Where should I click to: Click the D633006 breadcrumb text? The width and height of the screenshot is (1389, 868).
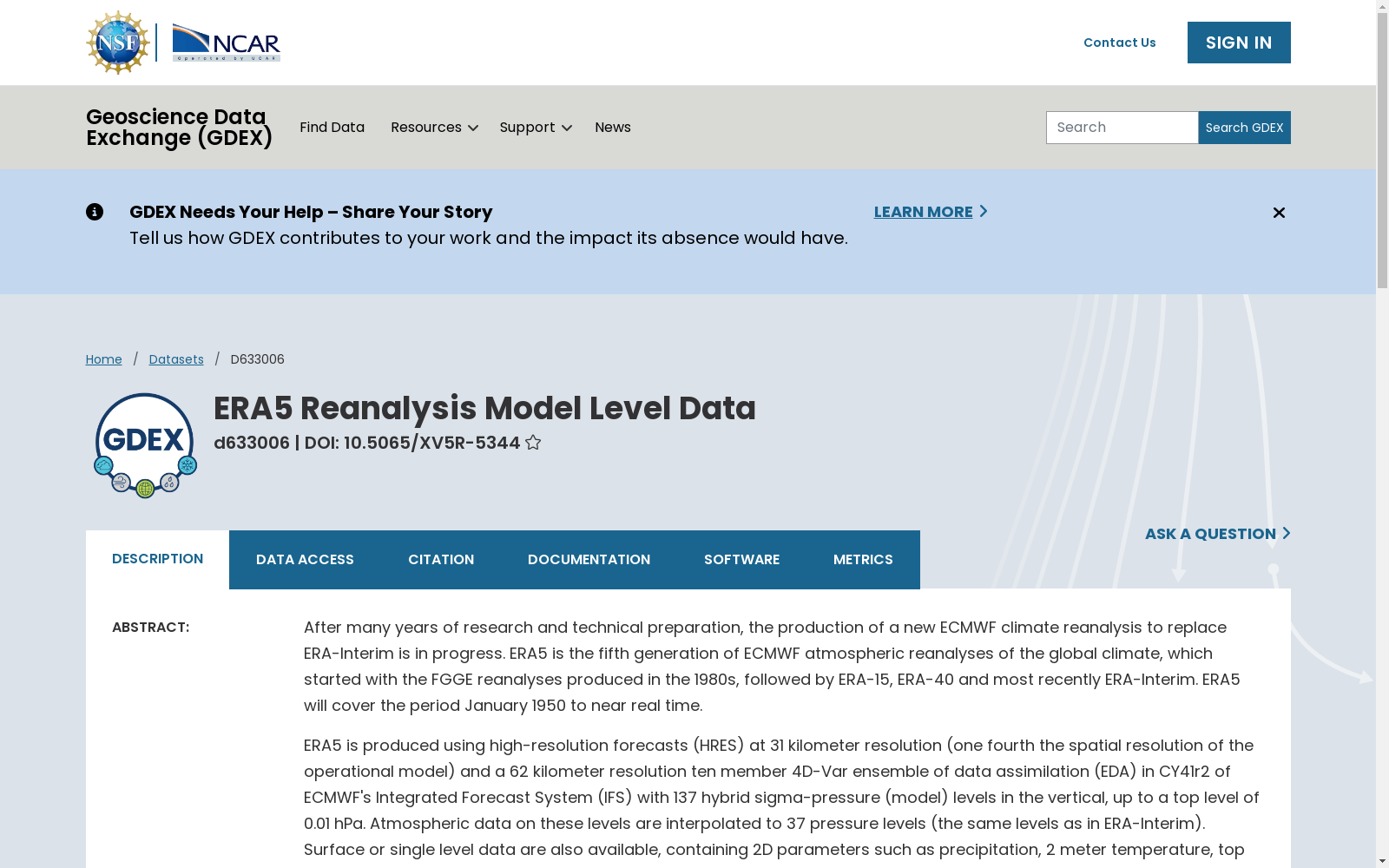[257, 359]
